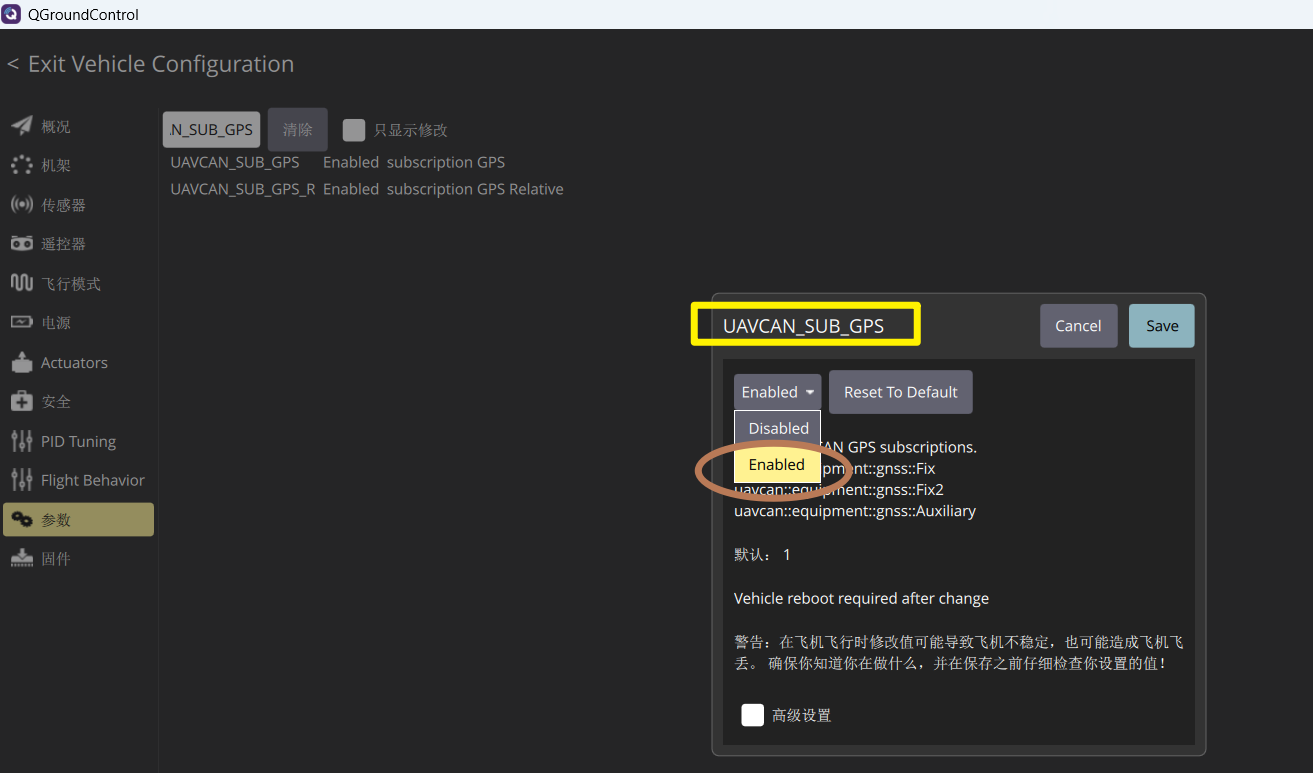Switch to the 安全 safety section
Image resolution: width=1313 pixels, height=773 pixels.
tap(78, 401)
